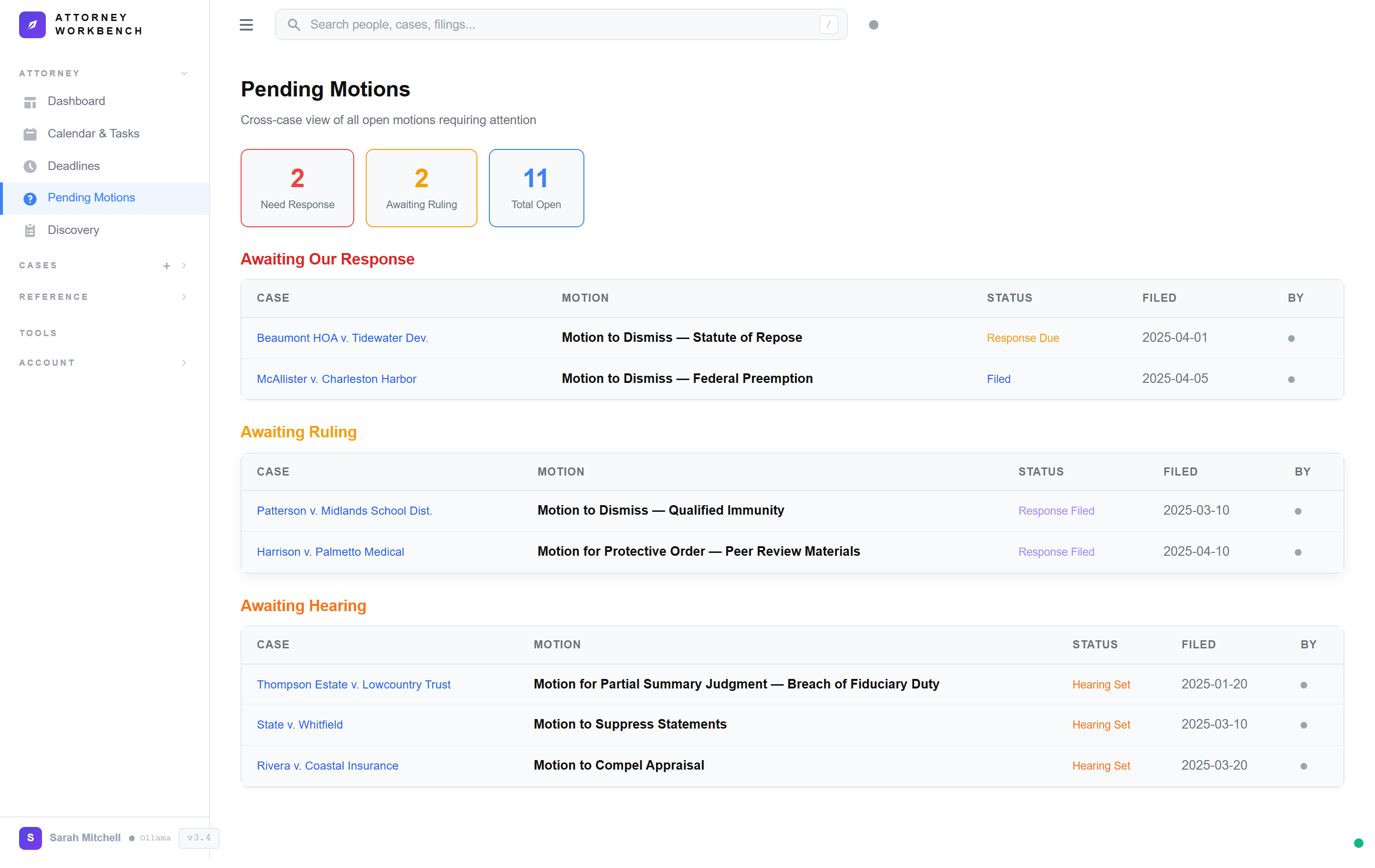
Task: Open the Discovery clipboard icon
Action: point(30,230)
